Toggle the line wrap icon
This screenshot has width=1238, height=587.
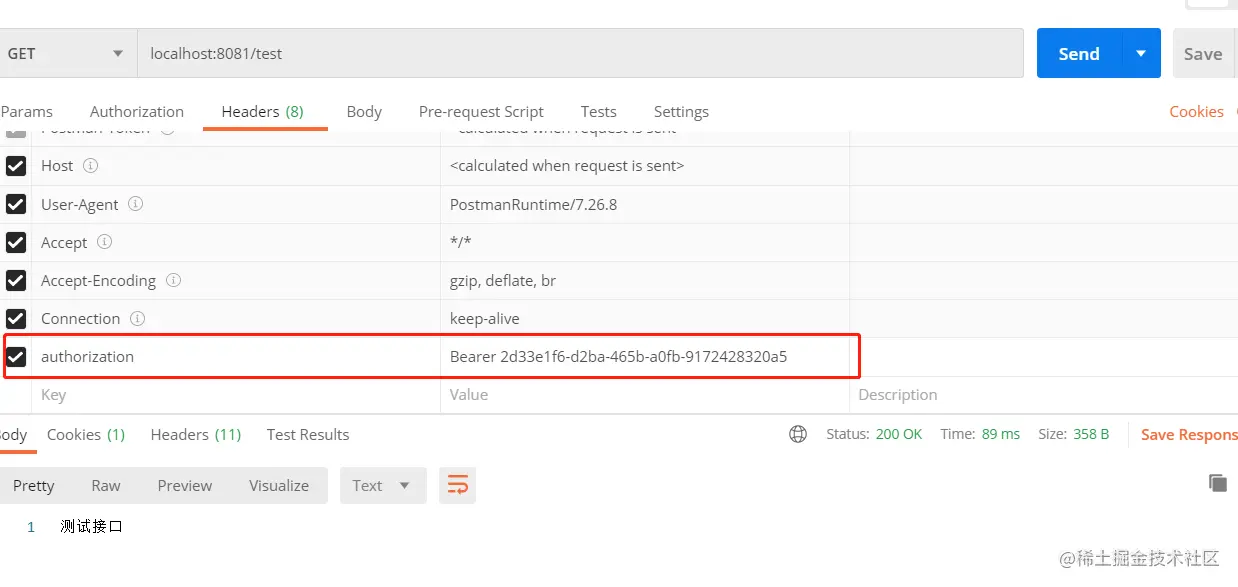click(x=458, y=486)
